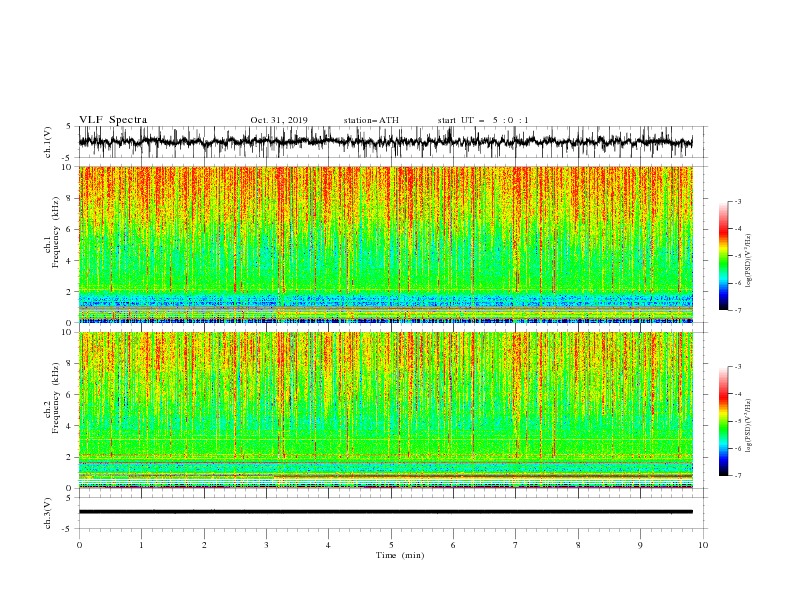Viewport: 792px width, 612px height.
Task: Click time axis tick label "0"
Action: tap(79, 545)
